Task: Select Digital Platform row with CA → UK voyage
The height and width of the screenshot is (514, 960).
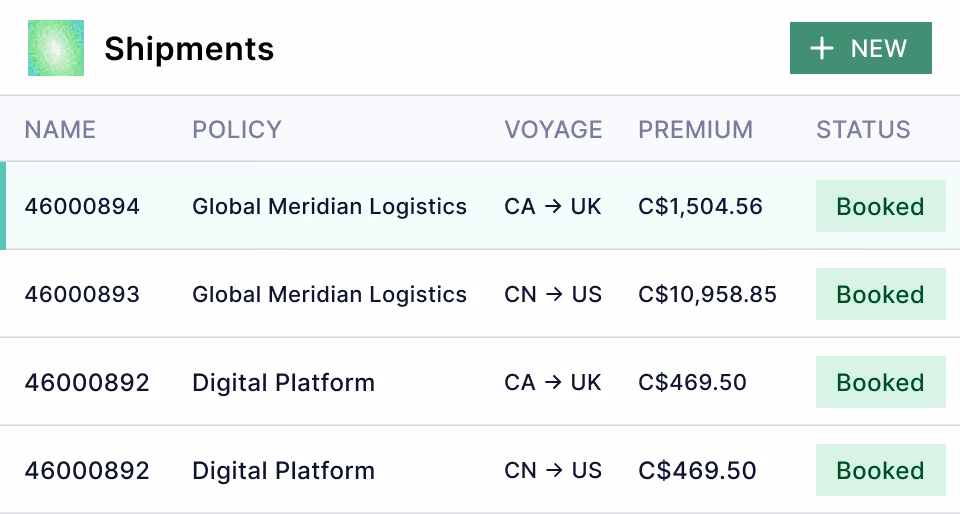Action: pyautogui.click(x=283, y=383)
